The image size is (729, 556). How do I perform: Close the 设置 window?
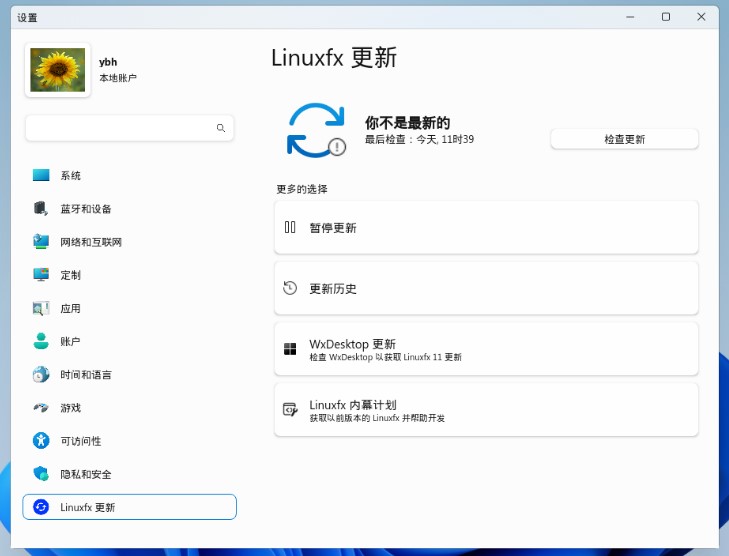(x=701, y=17)
